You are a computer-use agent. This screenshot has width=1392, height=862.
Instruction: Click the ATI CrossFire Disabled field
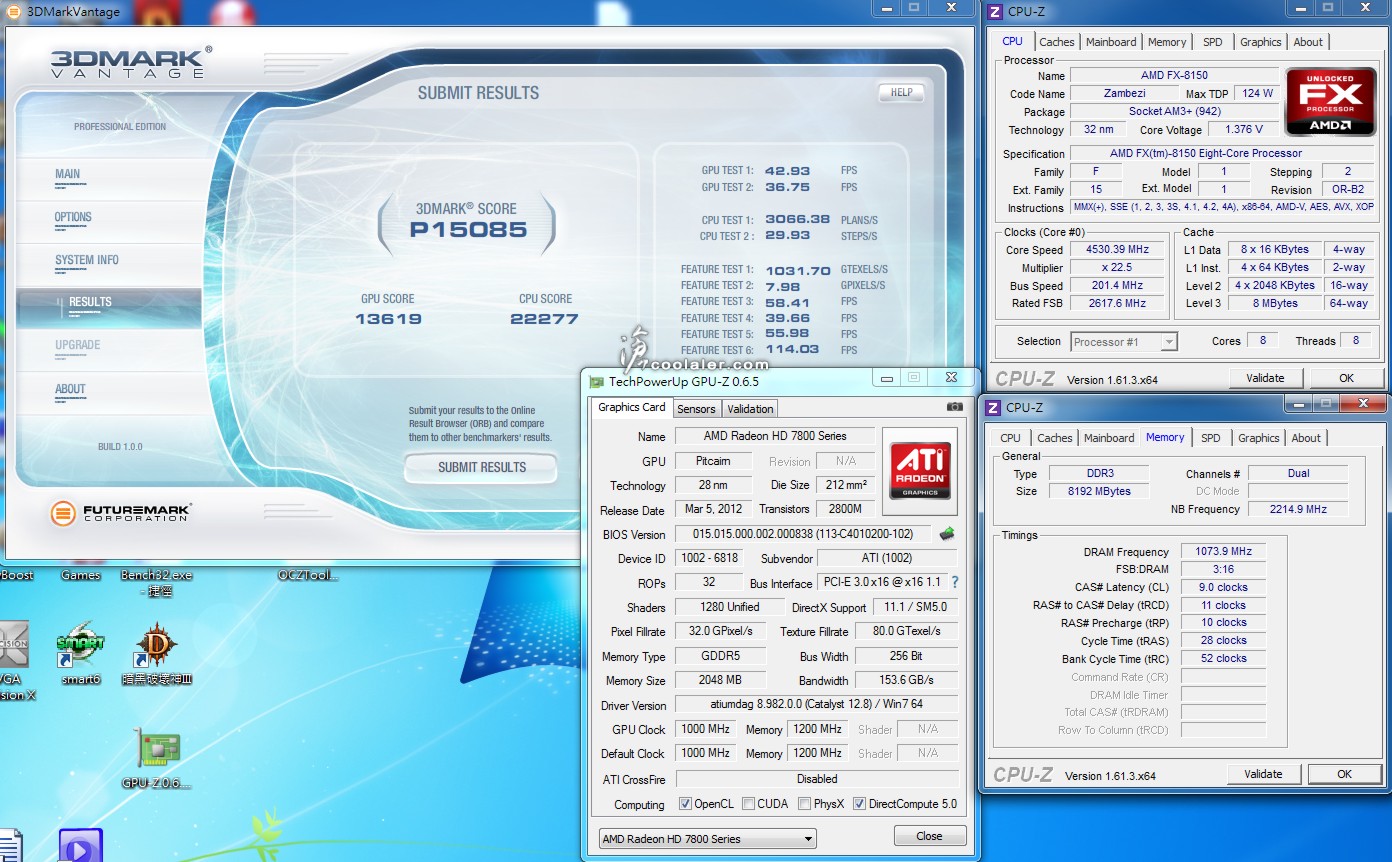(817, 779)
